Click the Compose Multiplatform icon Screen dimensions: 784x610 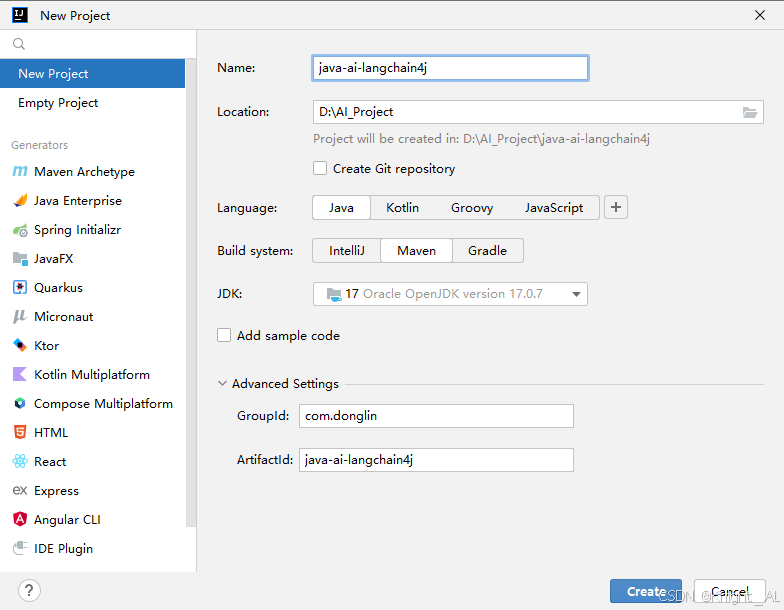coord(20,404)
